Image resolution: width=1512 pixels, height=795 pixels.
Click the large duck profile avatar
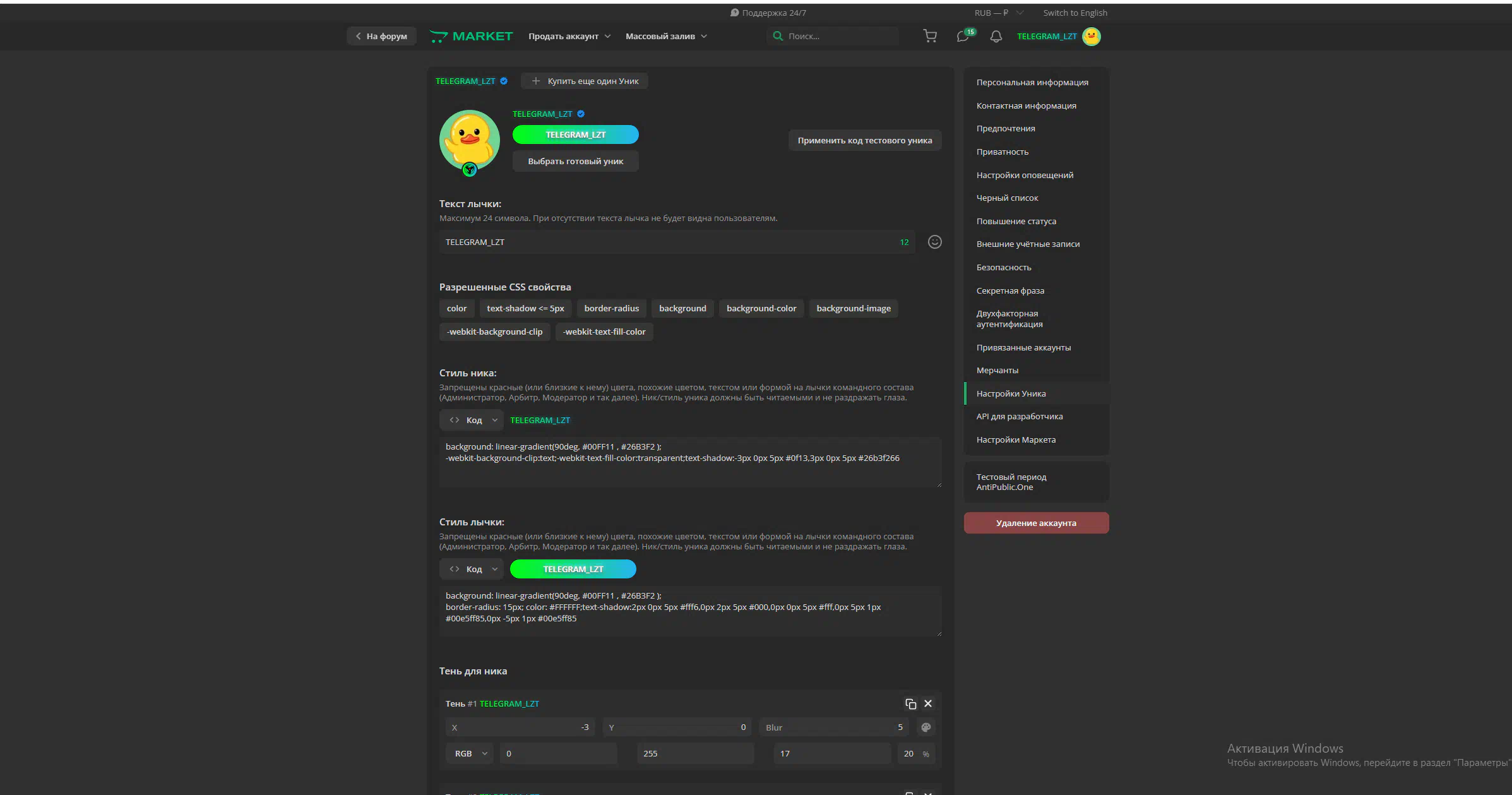click(x=470, y=141)
